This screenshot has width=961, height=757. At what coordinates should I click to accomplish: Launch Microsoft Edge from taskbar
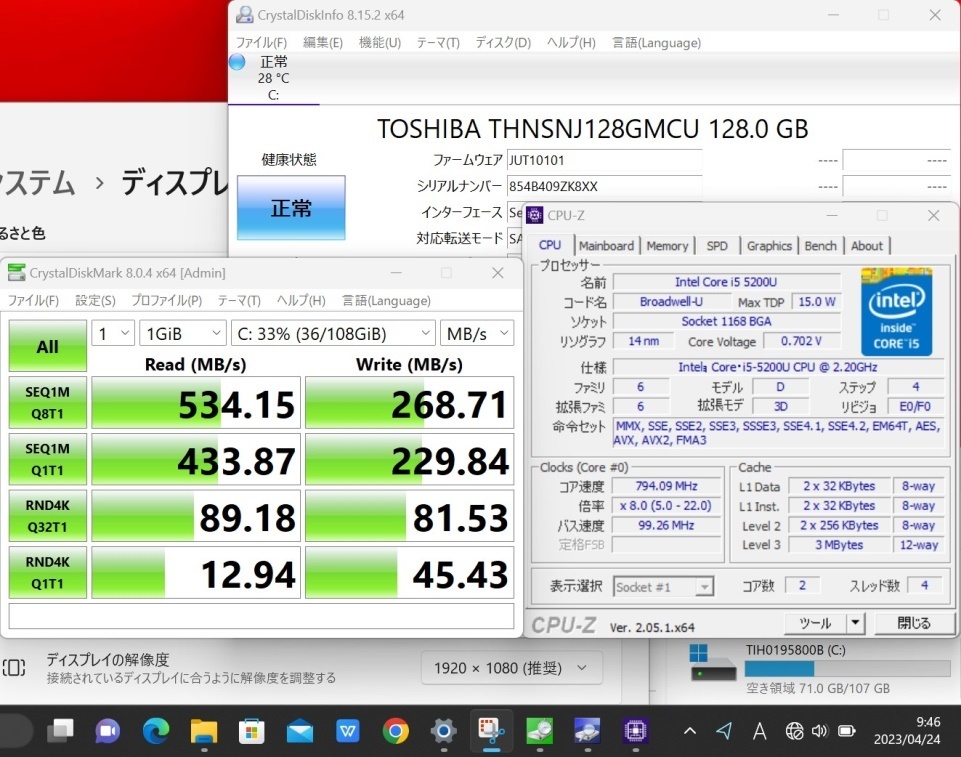tap(156, 730)
